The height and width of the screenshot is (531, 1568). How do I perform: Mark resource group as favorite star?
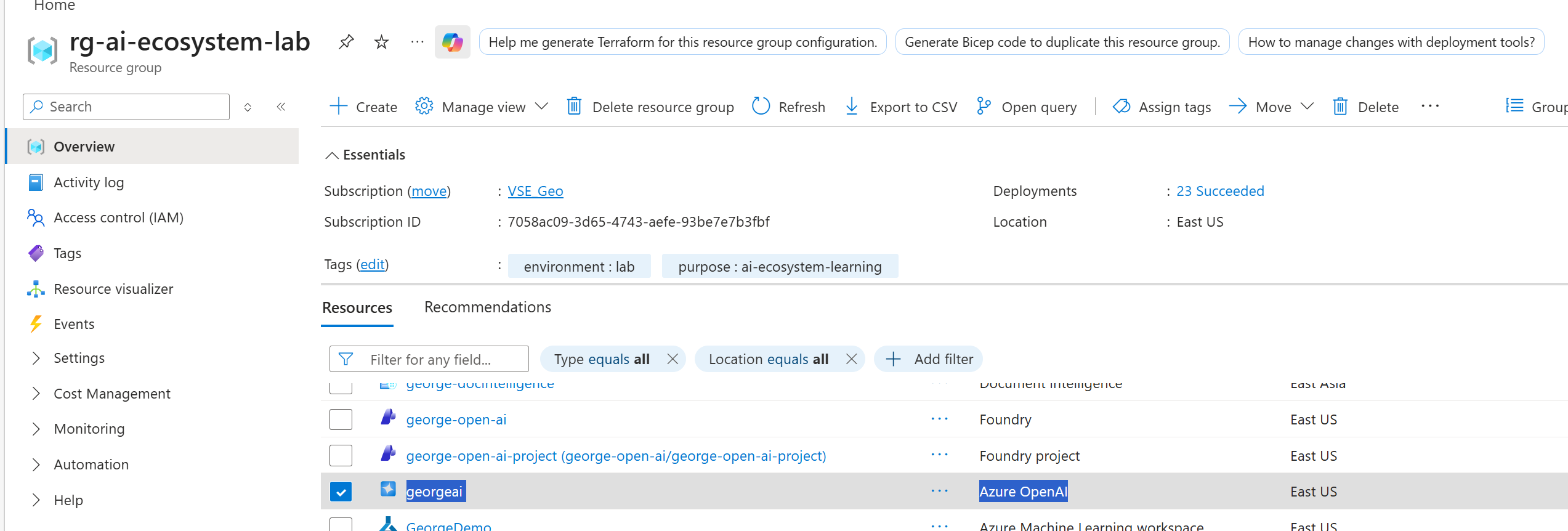382,42
